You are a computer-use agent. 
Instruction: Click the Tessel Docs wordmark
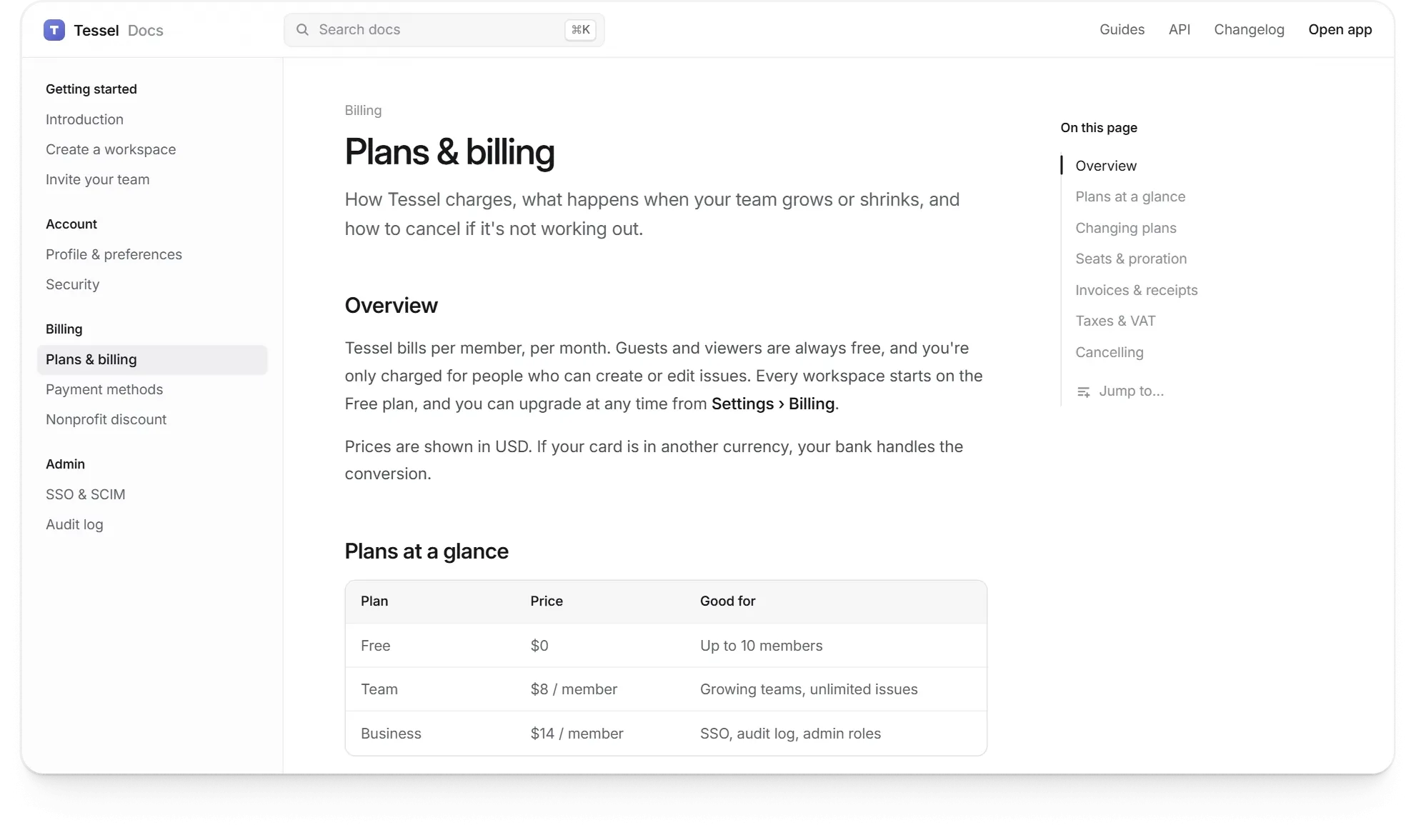[119, 30]
